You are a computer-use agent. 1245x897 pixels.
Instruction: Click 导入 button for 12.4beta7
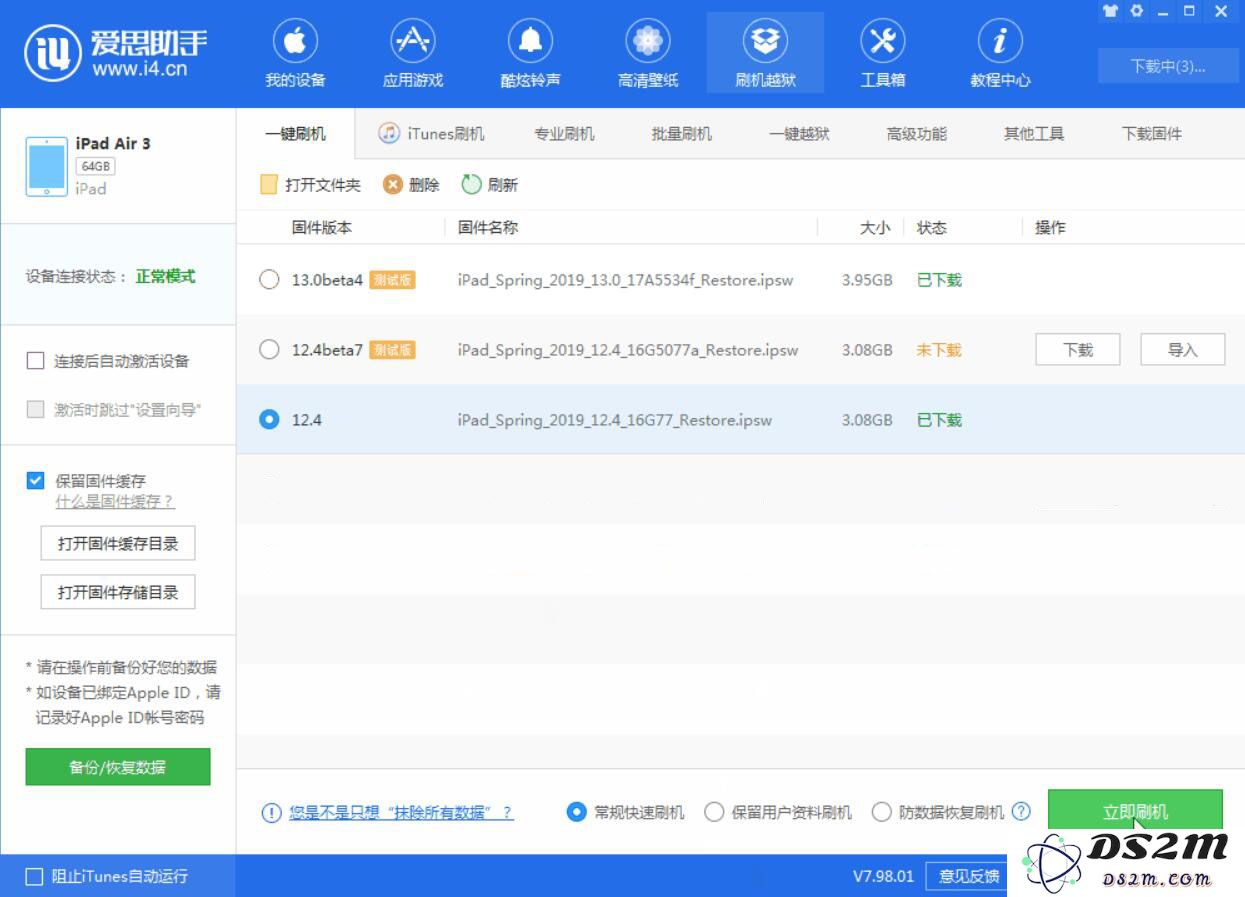[1183, 350]
